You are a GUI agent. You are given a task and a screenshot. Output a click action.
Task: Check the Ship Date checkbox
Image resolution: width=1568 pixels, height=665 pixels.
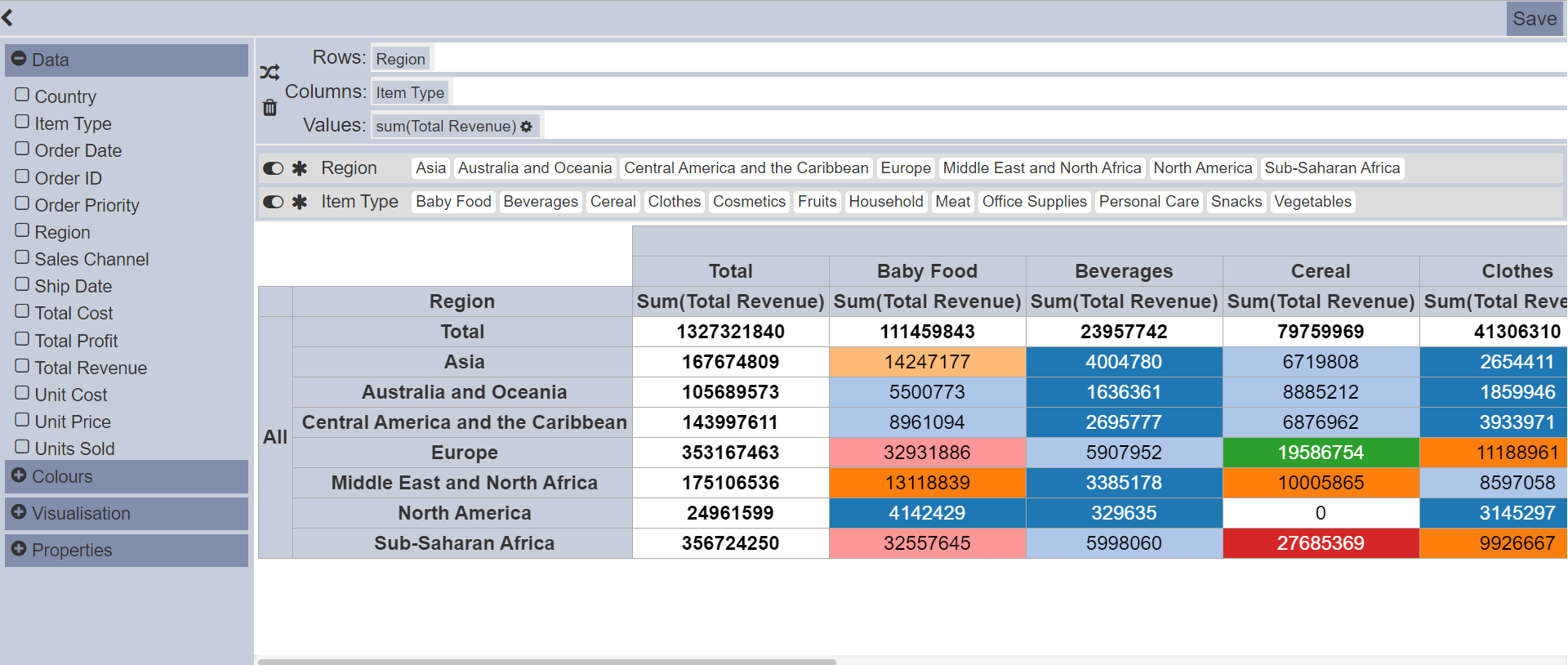(22, 284)
